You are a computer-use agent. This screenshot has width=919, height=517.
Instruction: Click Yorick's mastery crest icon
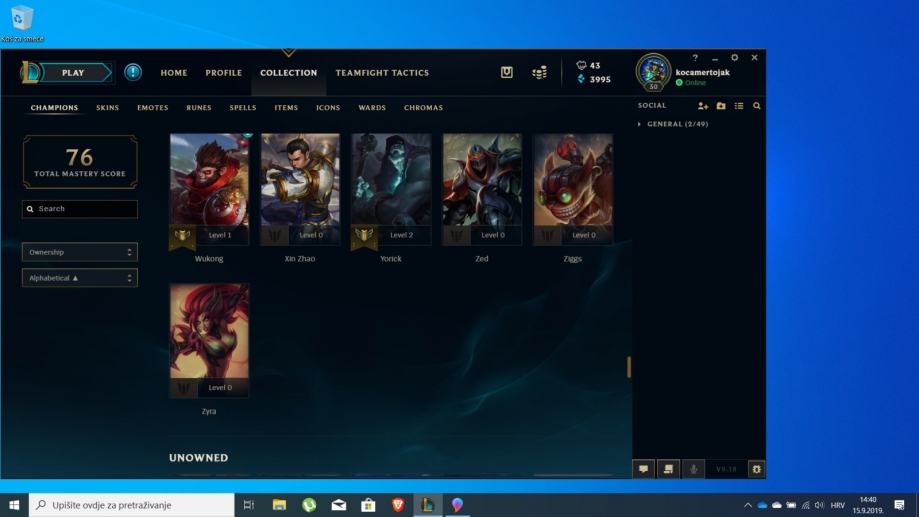(364, 236)
